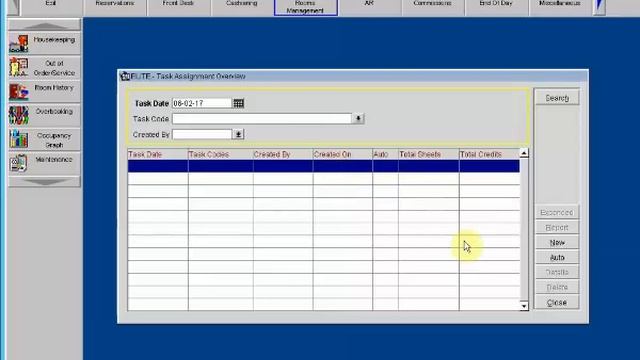Click the Created By column header
This screenshot has width=640, height=360.
click(x=283, y=154)
